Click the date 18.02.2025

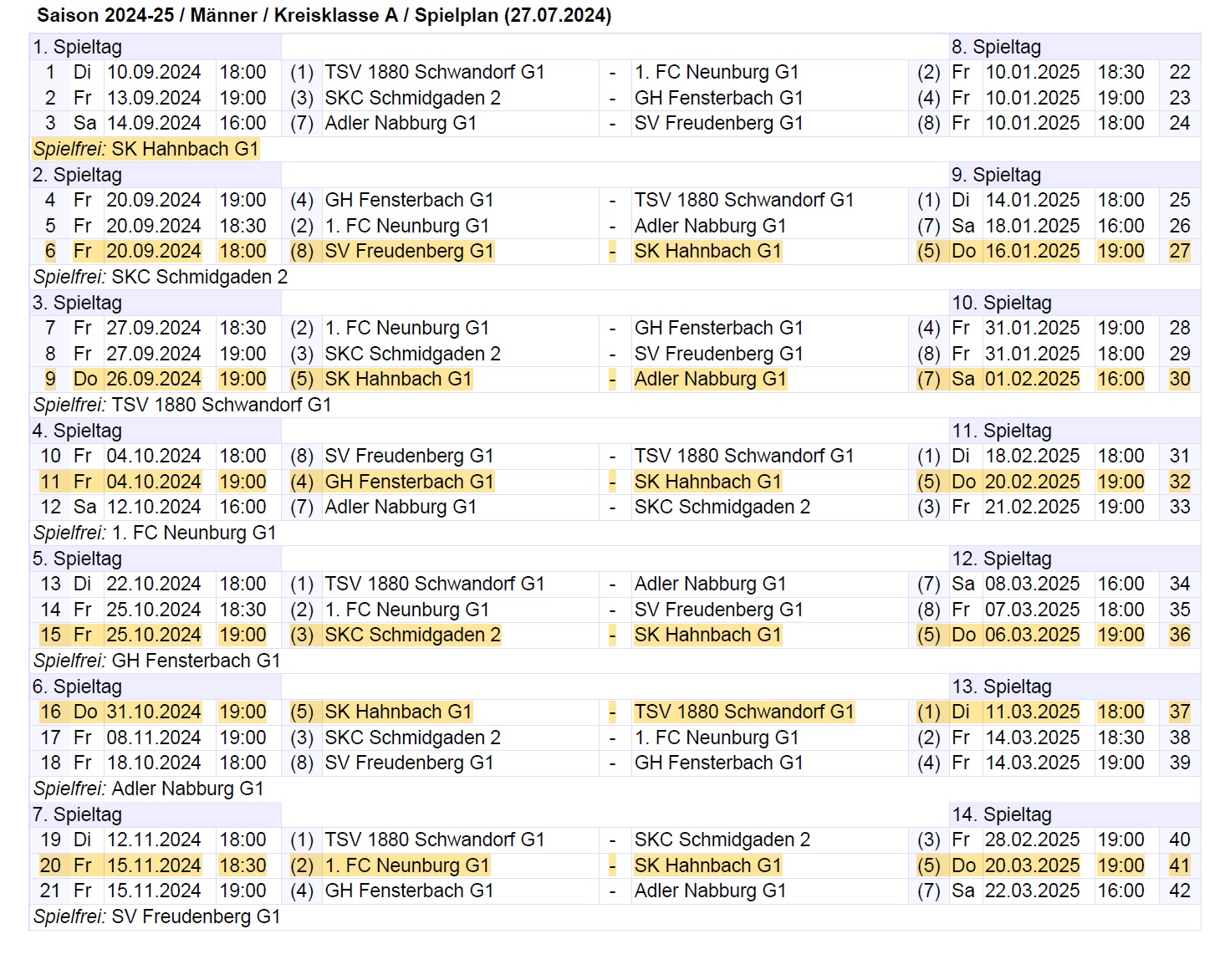[1033, 456]
